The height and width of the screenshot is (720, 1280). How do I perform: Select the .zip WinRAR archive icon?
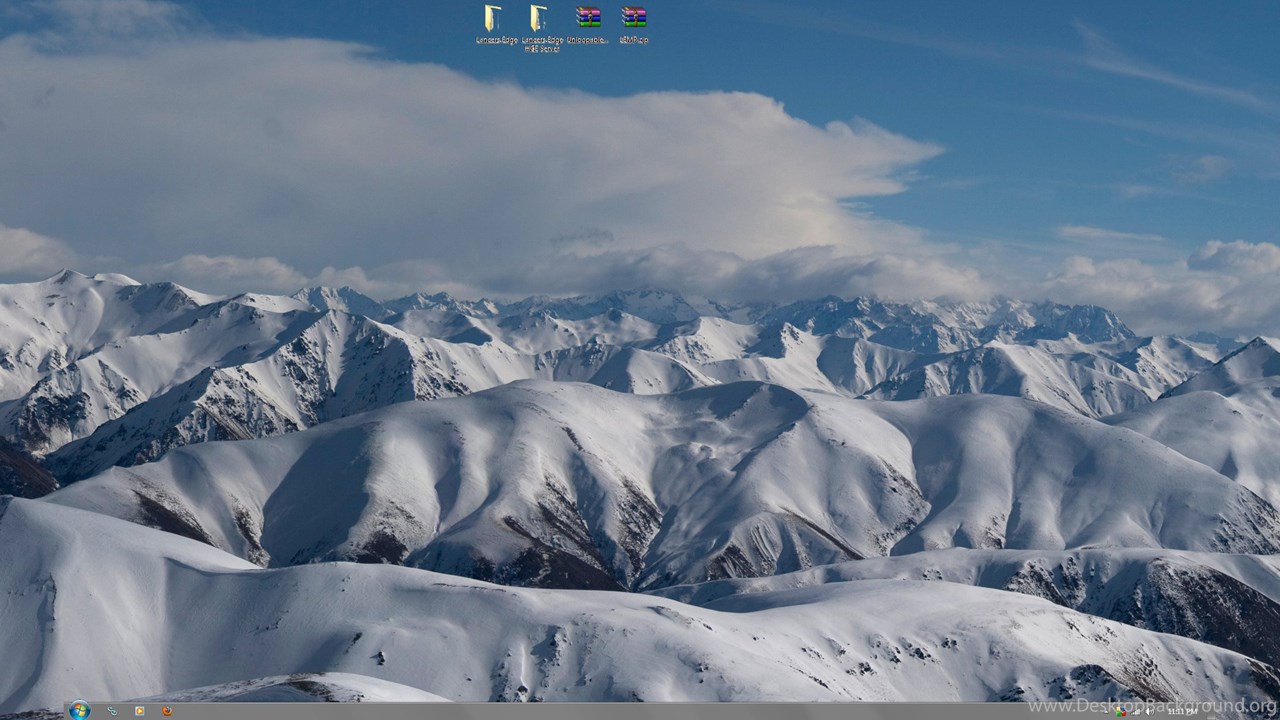pos(634,17)
